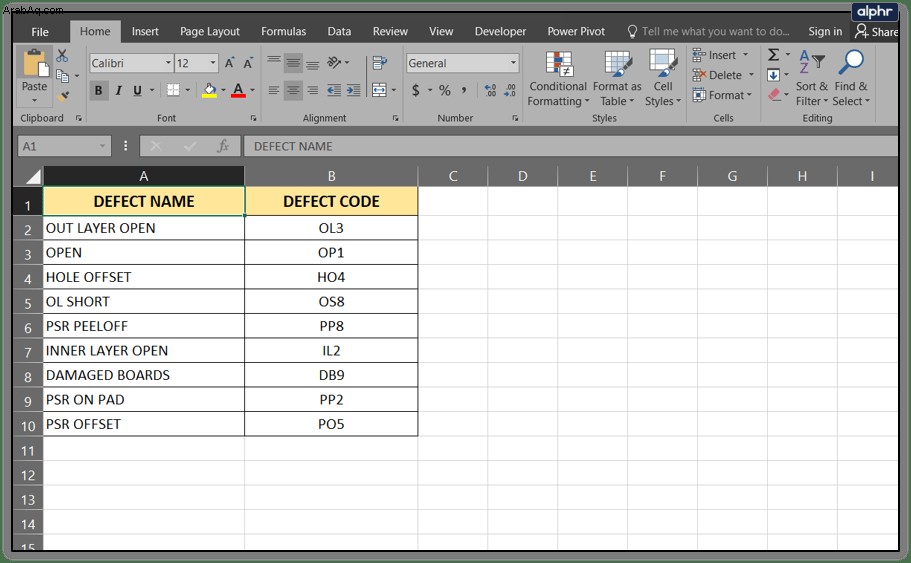Open Cell Styles gallery
The height and width of the screenshot is (563, 911).
pyautogui.click(x=663, y=79)
